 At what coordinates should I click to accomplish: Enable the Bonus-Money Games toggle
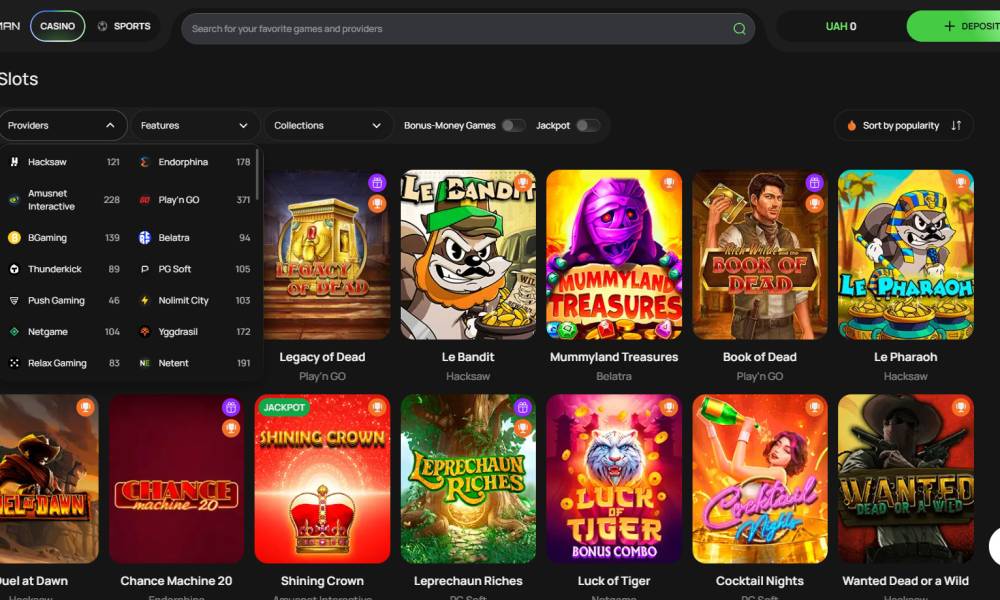tap(513, 126)
